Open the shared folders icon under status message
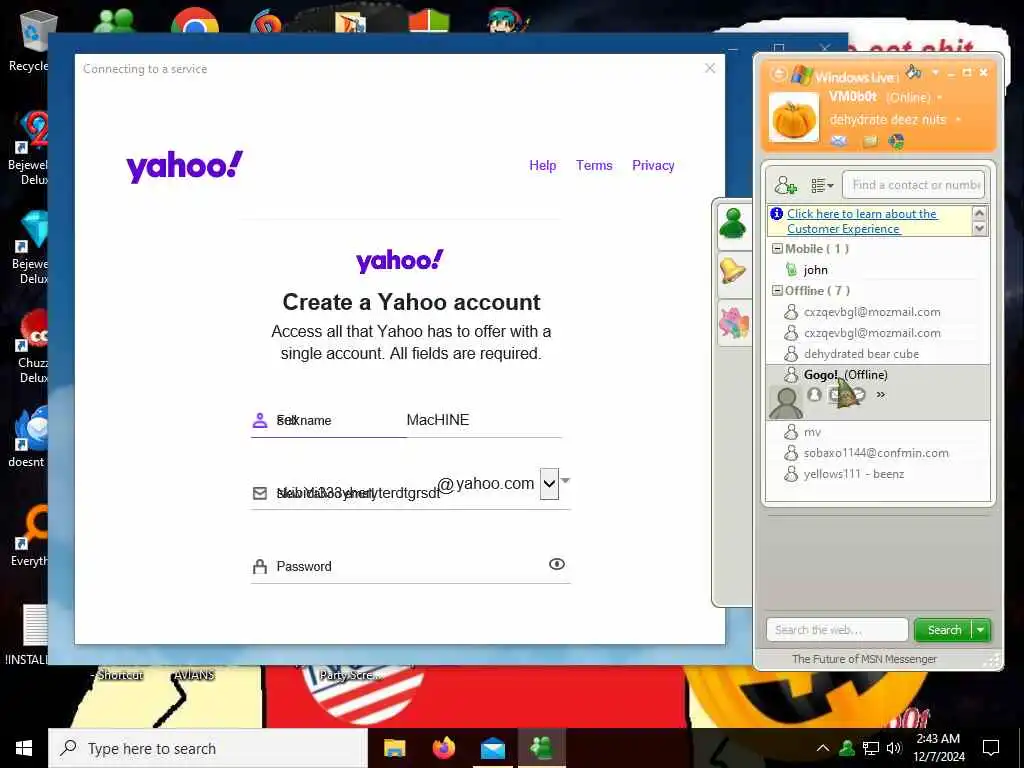The image size is (1024, 768). (x=869, y=140)
